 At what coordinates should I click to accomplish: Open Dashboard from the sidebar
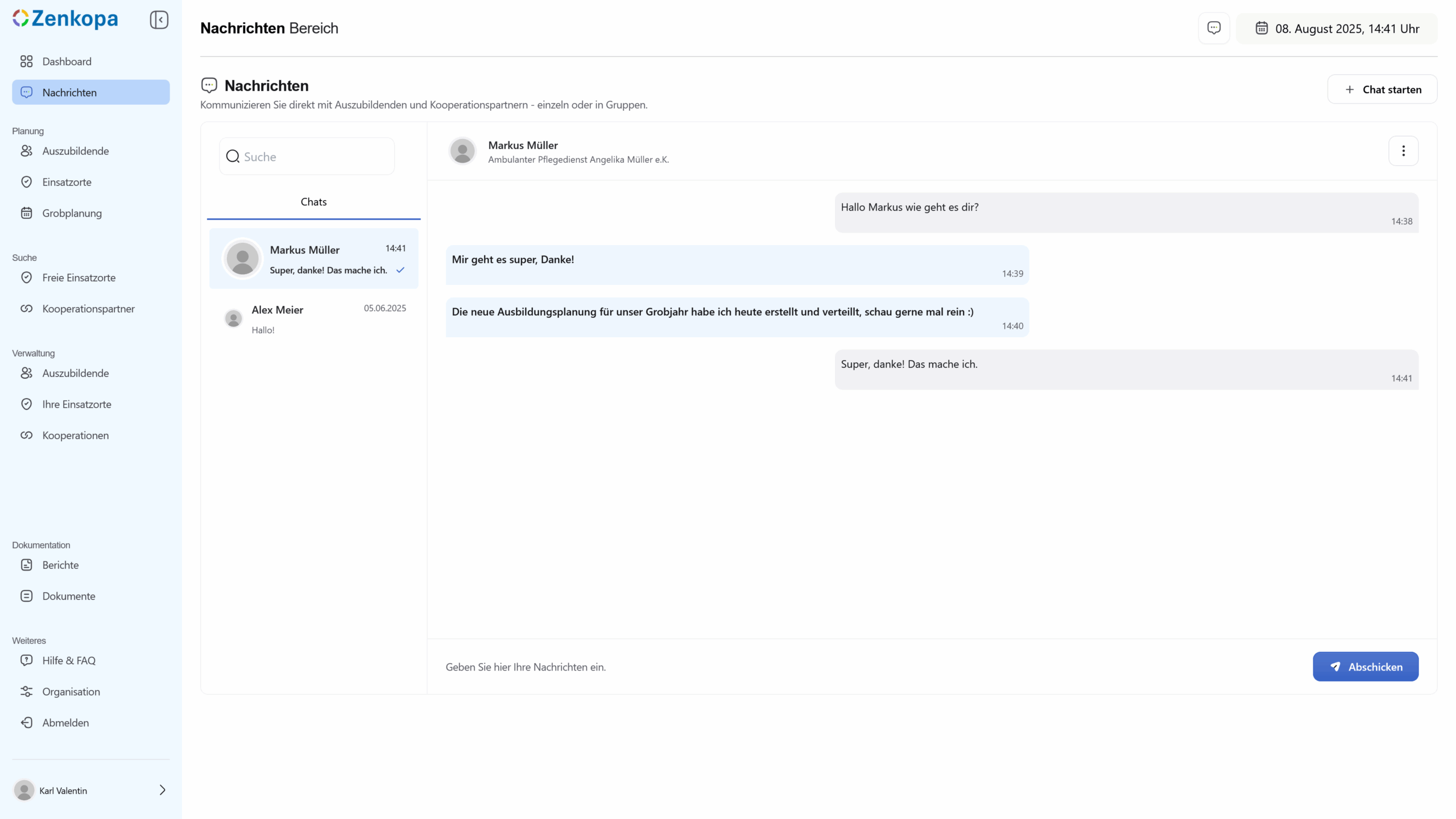[x=67, y=61]
